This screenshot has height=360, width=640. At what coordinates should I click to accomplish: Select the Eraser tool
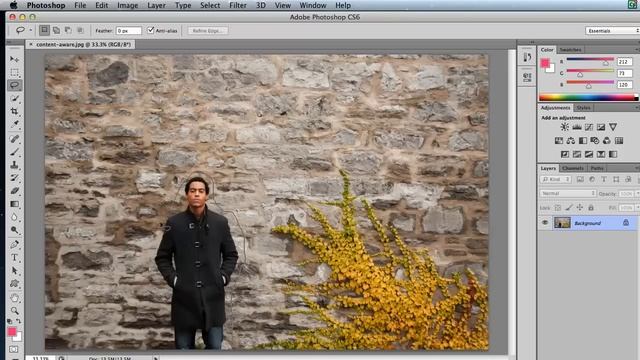[14, 191]
